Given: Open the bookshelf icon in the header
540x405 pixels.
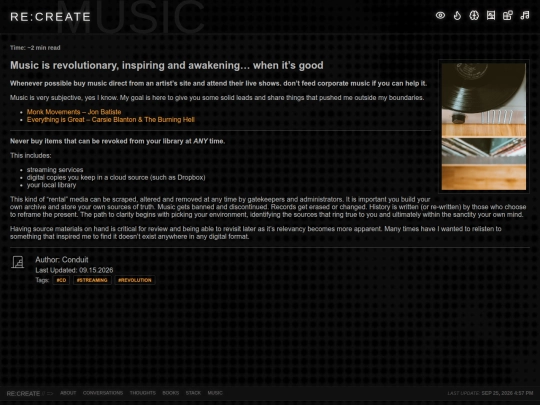Looking at the screenshot, I should (491, 15).
